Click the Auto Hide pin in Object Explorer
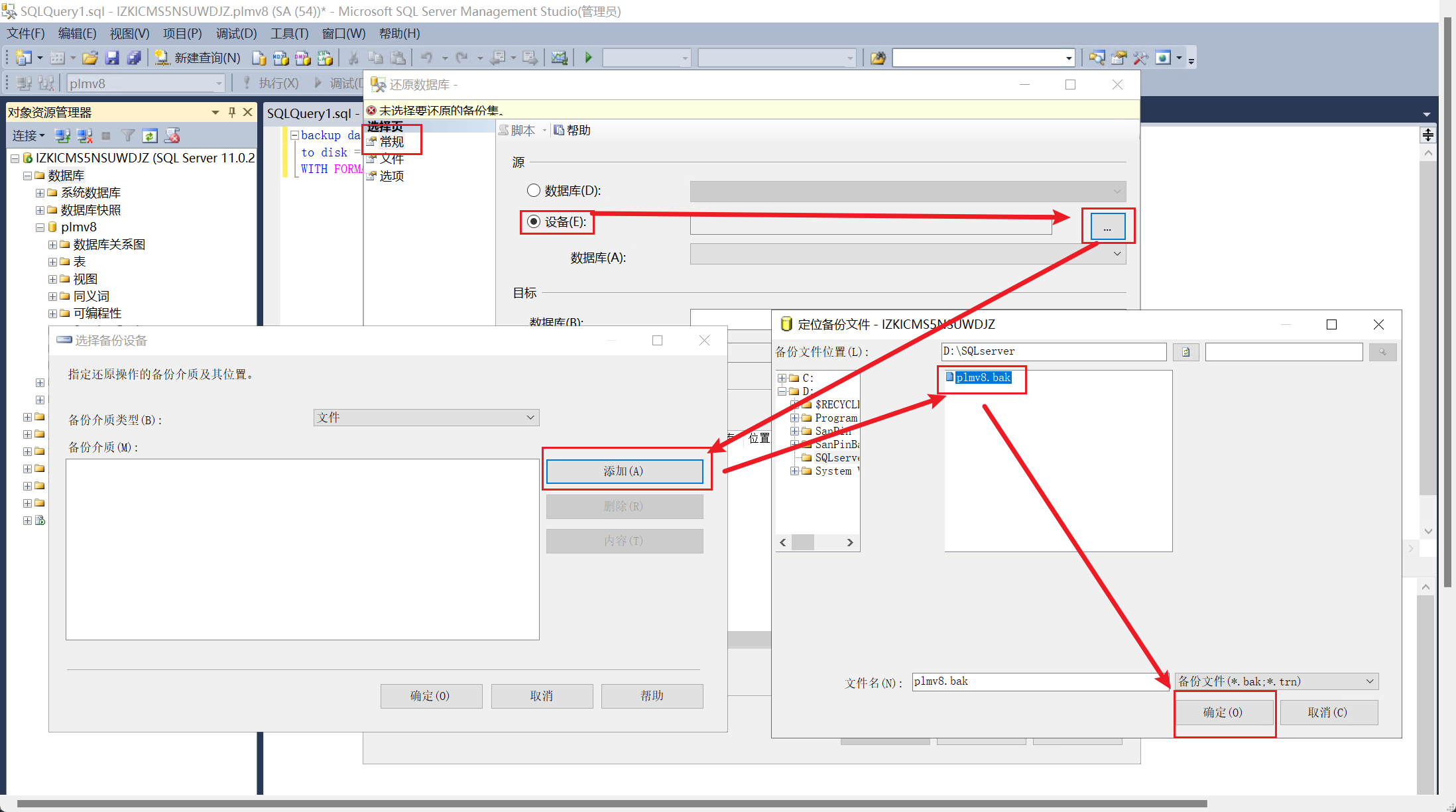Viewport: 1456px width, 812px height. pos(232,112)
